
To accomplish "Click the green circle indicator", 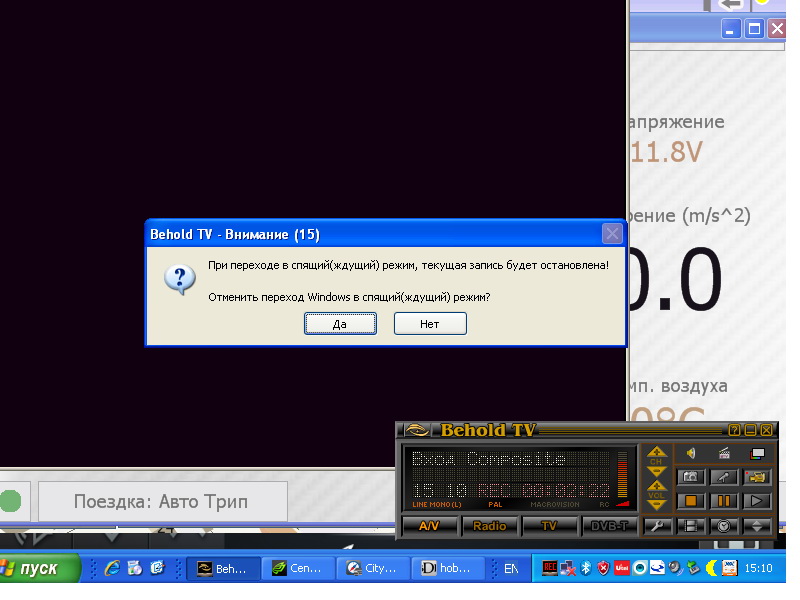I will pyautogui.click(x=10, y=501).
